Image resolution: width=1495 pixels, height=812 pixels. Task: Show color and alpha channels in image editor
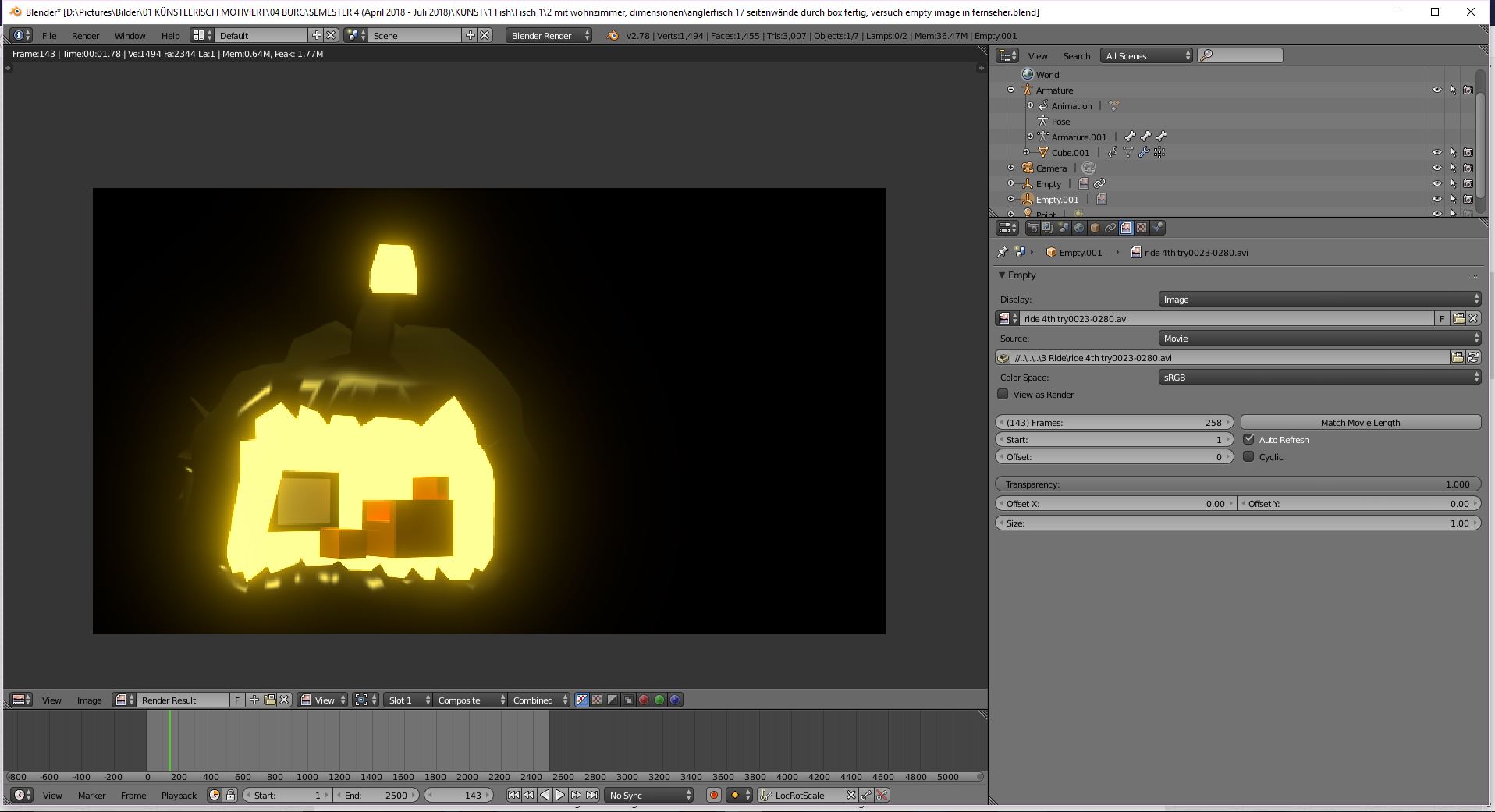click(x=581, y=700)
